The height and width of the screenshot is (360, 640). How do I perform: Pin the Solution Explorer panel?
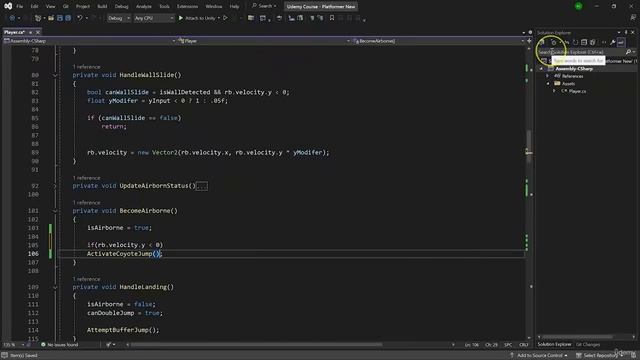[x=626, y=32]
